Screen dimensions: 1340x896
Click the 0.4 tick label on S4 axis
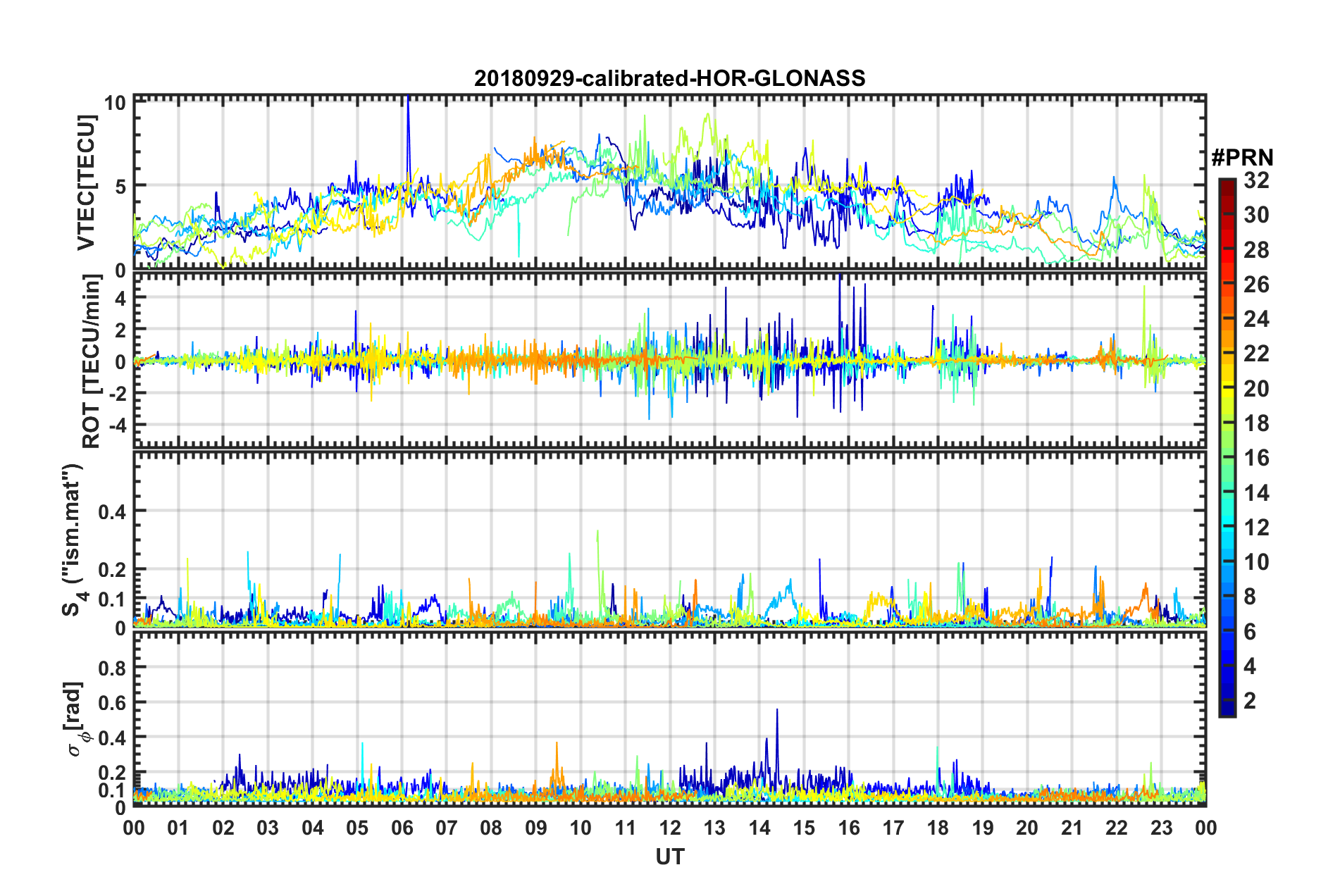point(113,511)
